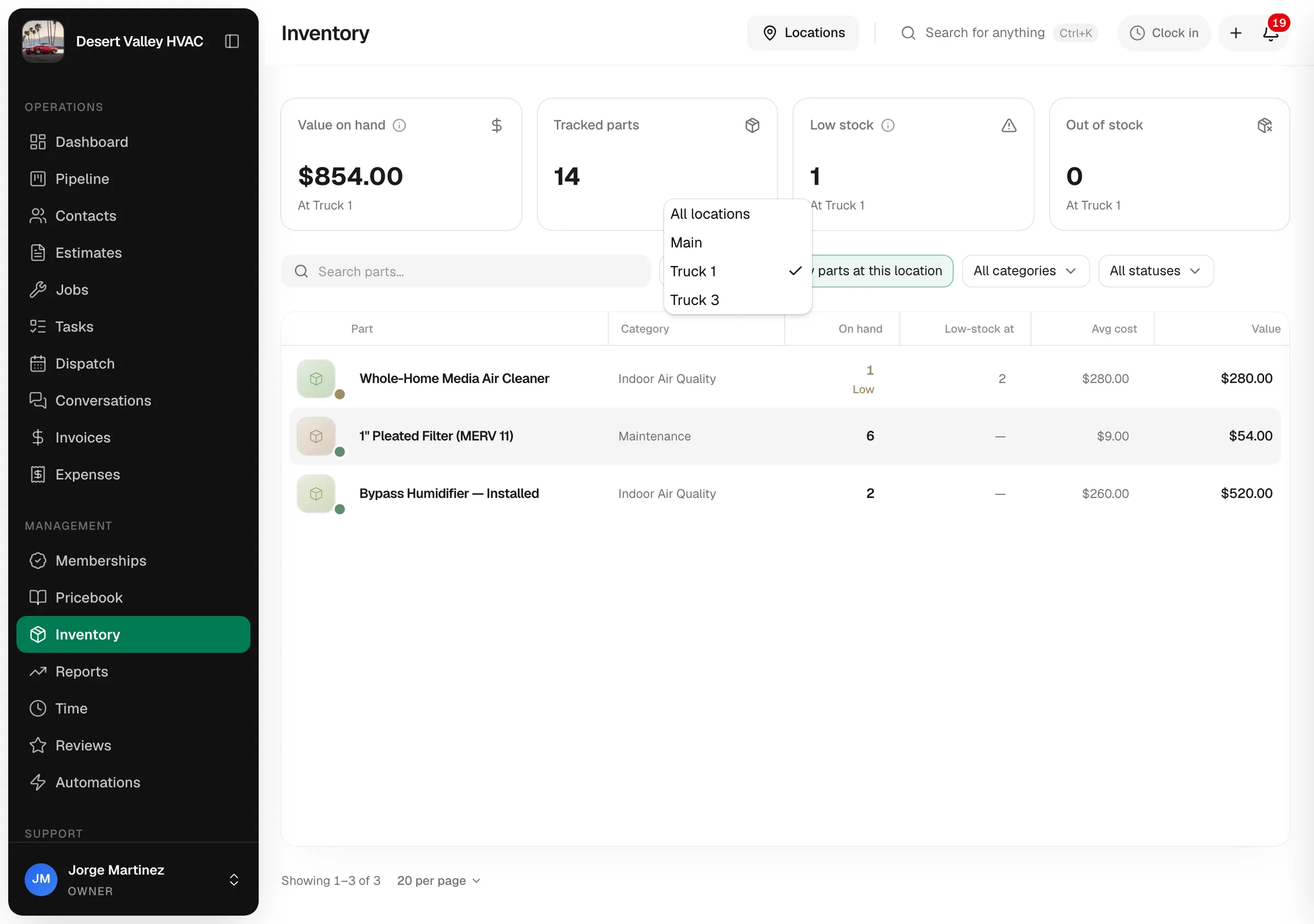The width and height of the screenshot is (1314, 924).
Task: Expand Jorge Martinez user menu
Action: [x=134, y=879]
